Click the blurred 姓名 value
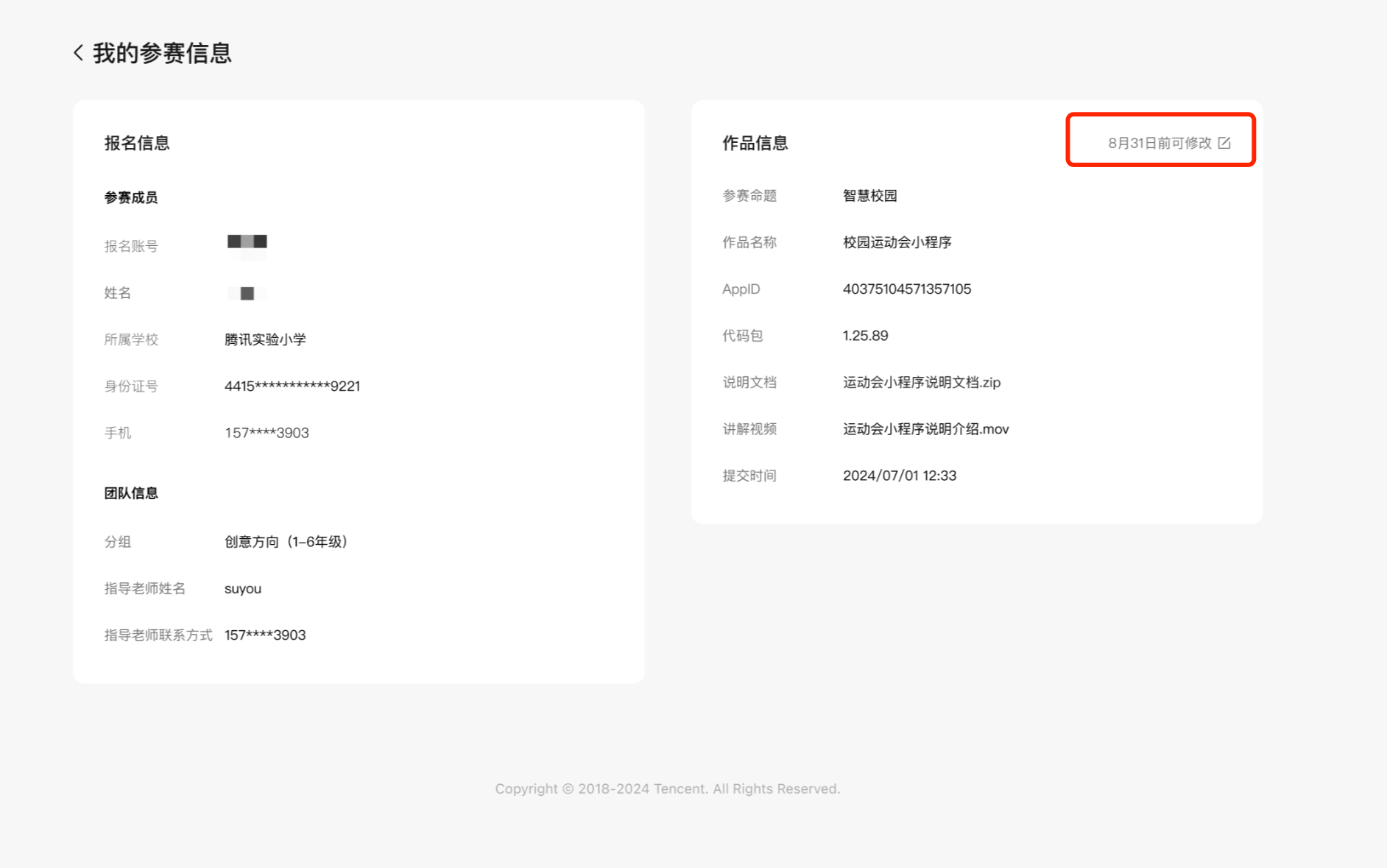The height and width of the screenshot is (868, 1387). [247, 293]
